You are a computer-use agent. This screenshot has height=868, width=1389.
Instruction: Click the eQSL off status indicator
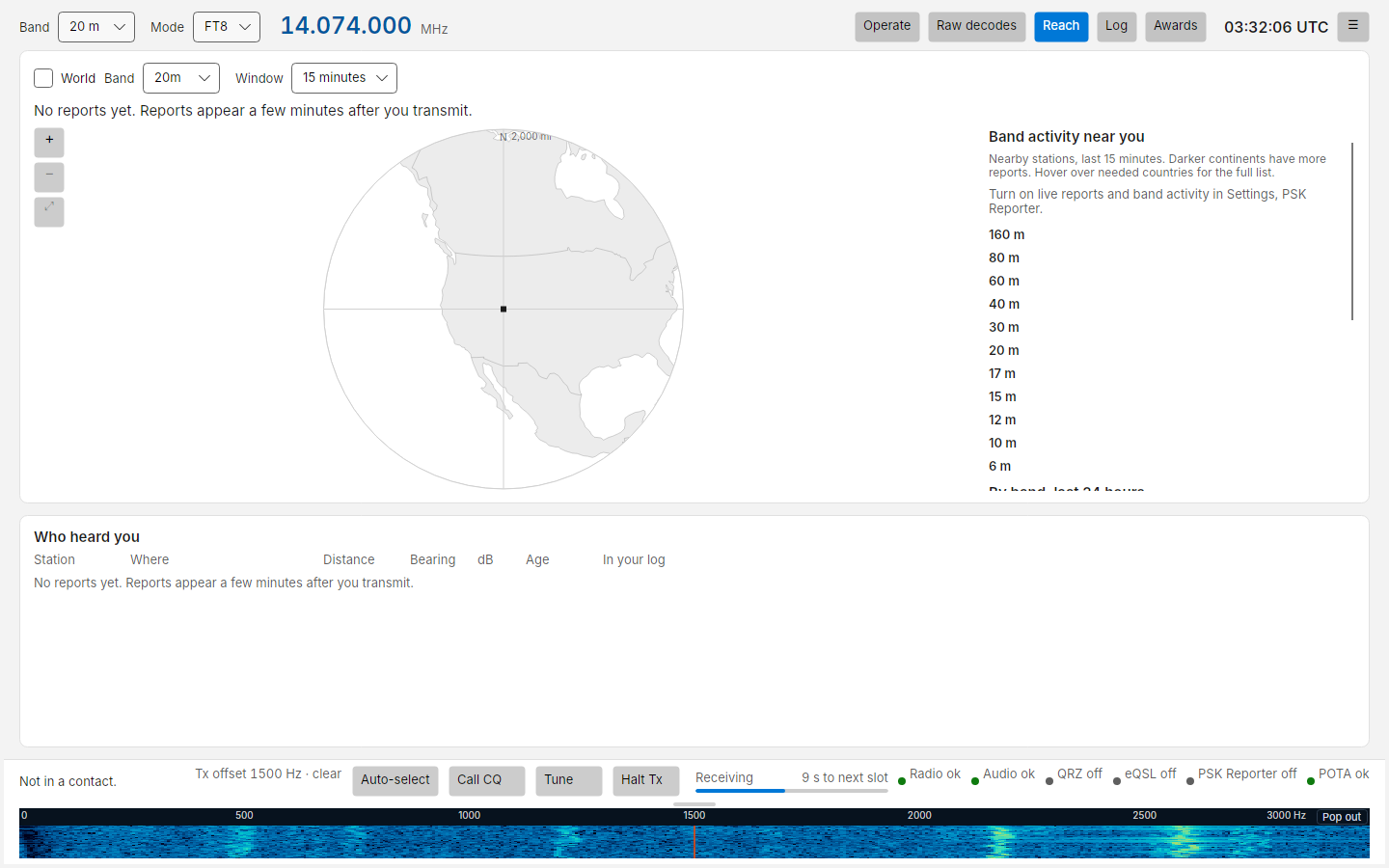tap(1145, 774)
